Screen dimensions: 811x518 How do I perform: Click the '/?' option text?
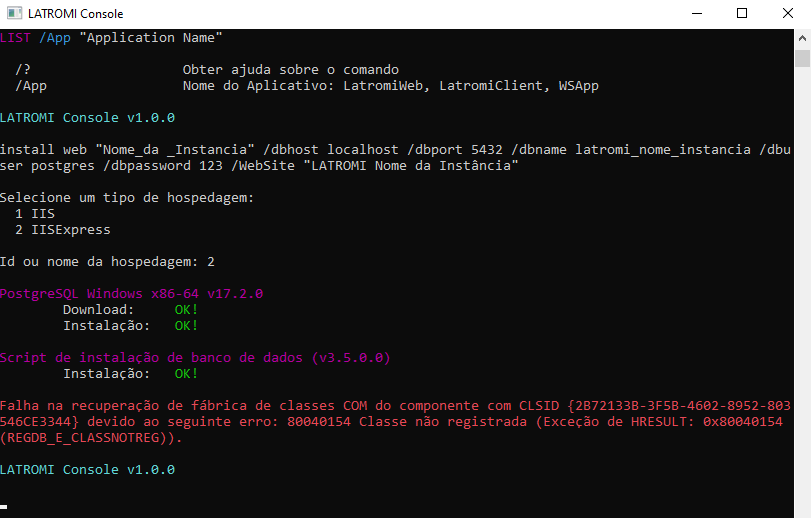[23, 70]
